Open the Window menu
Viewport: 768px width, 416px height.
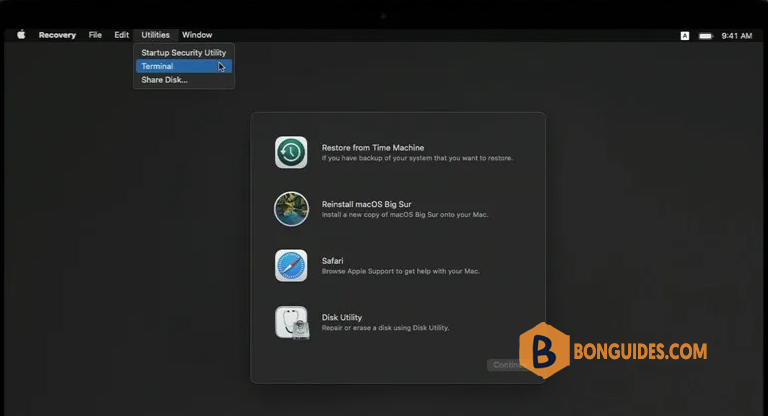[197, 35]
